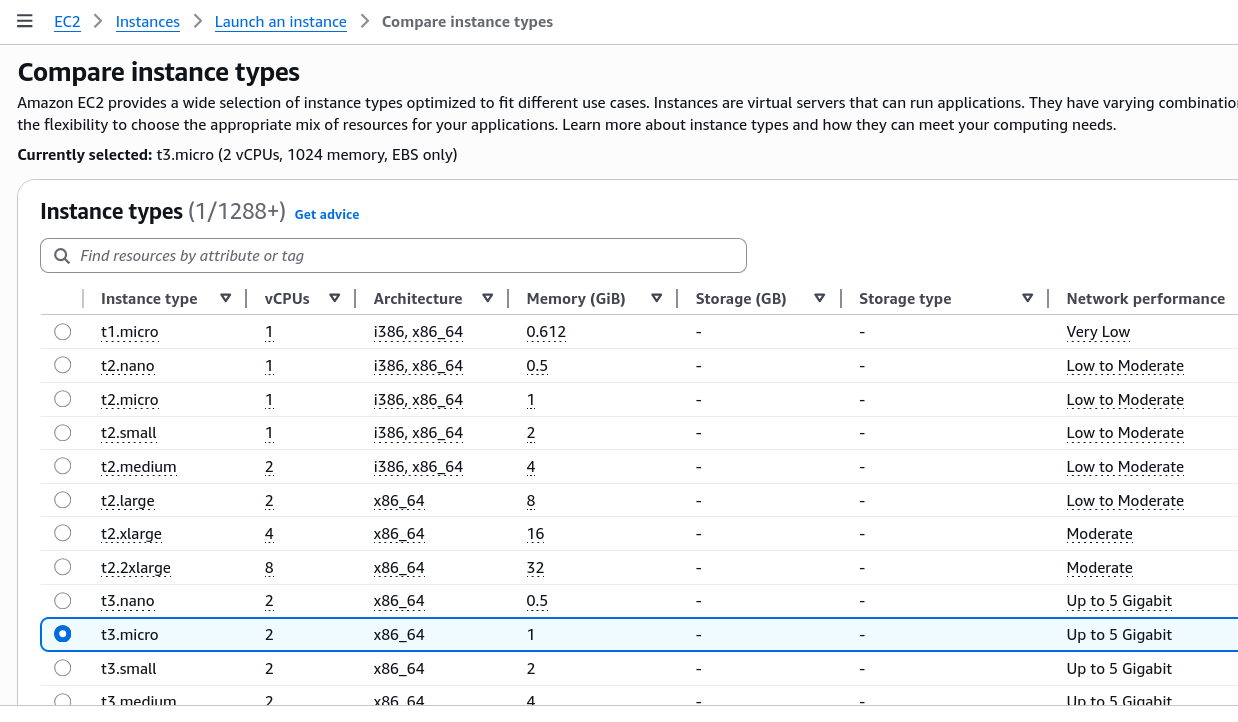
Task: Click the Compare instance types breadcrumb text
Action: (467, 22)
